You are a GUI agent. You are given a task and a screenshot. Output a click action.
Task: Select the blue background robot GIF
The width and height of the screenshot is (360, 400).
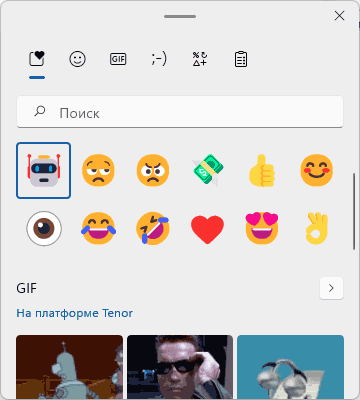[x=290, y=367]
